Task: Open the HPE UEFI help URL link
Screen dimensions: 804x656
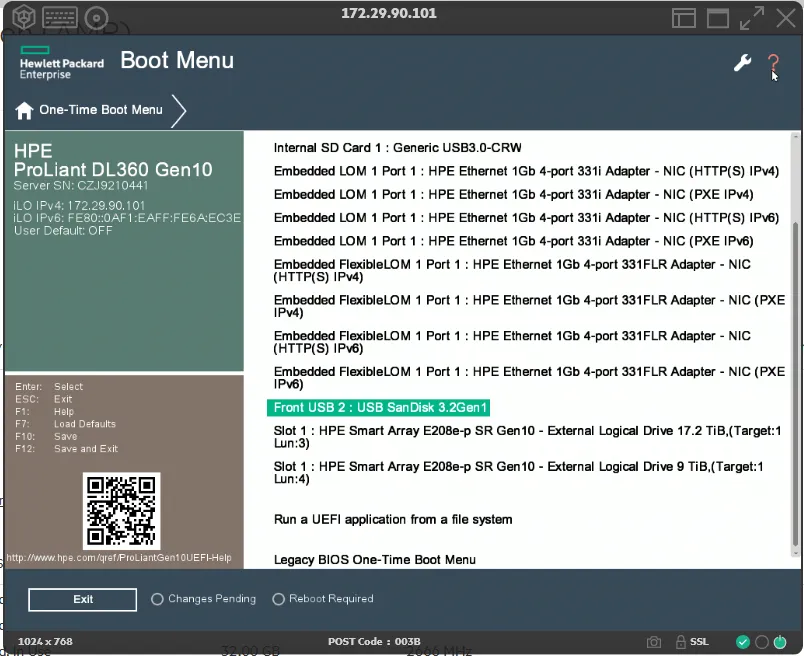Action: pyautogui.click(x=119, y=558)
